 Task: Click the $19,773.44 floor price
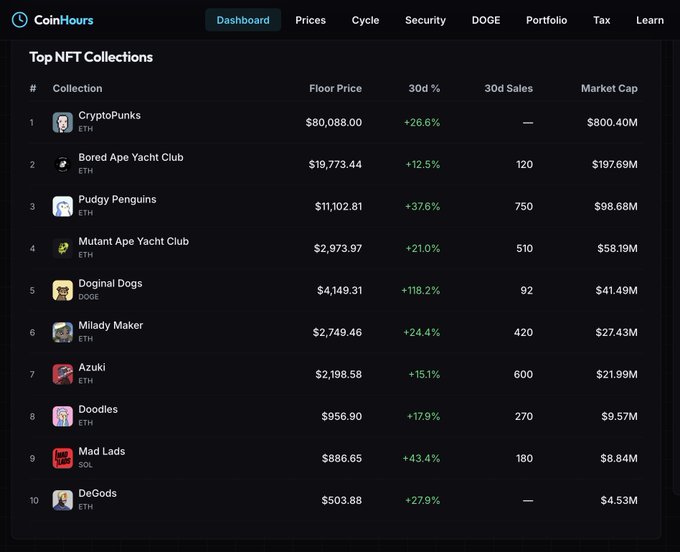335,165
